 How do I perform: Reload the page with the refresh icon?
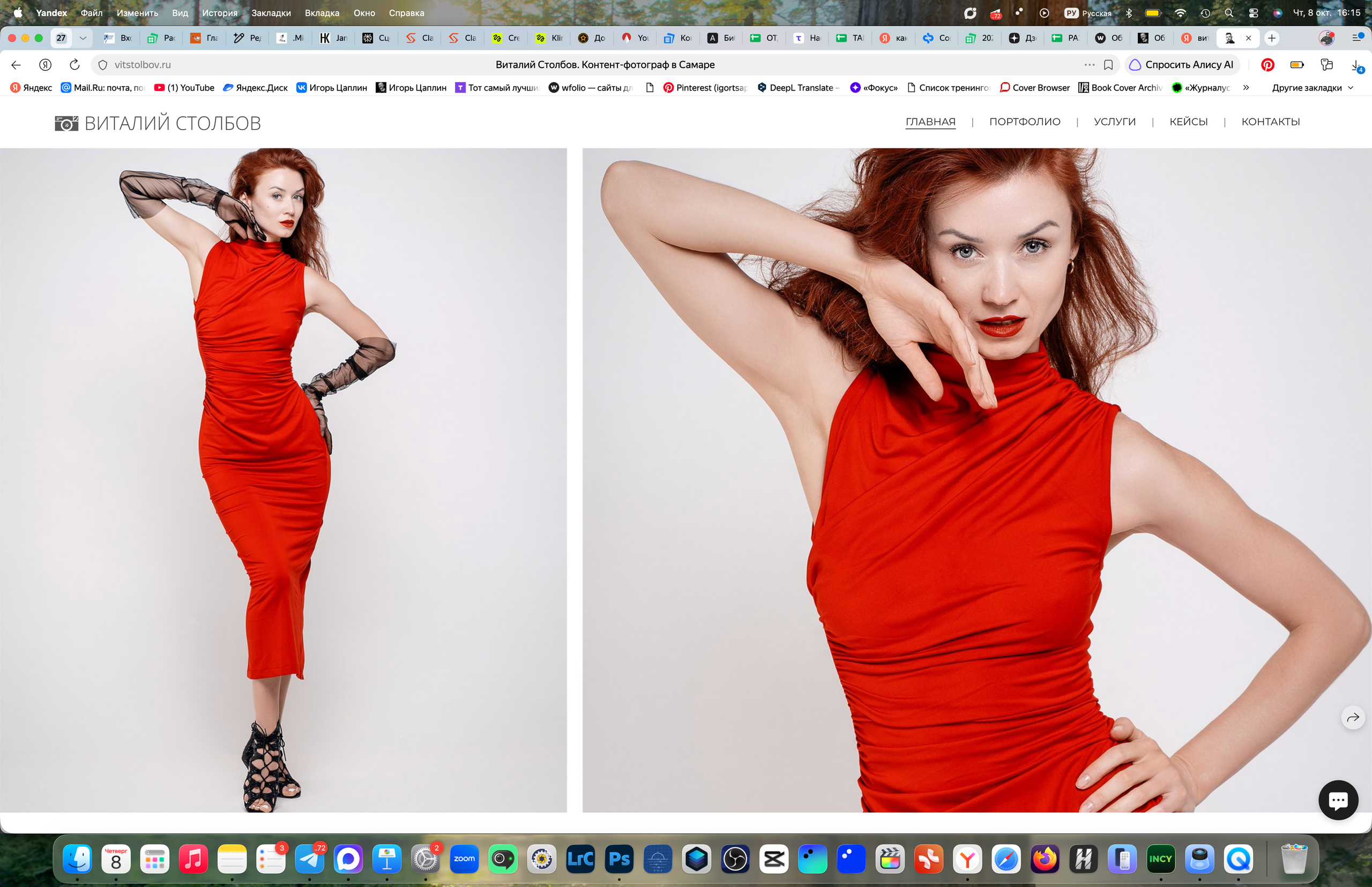(x=74, y=64)
